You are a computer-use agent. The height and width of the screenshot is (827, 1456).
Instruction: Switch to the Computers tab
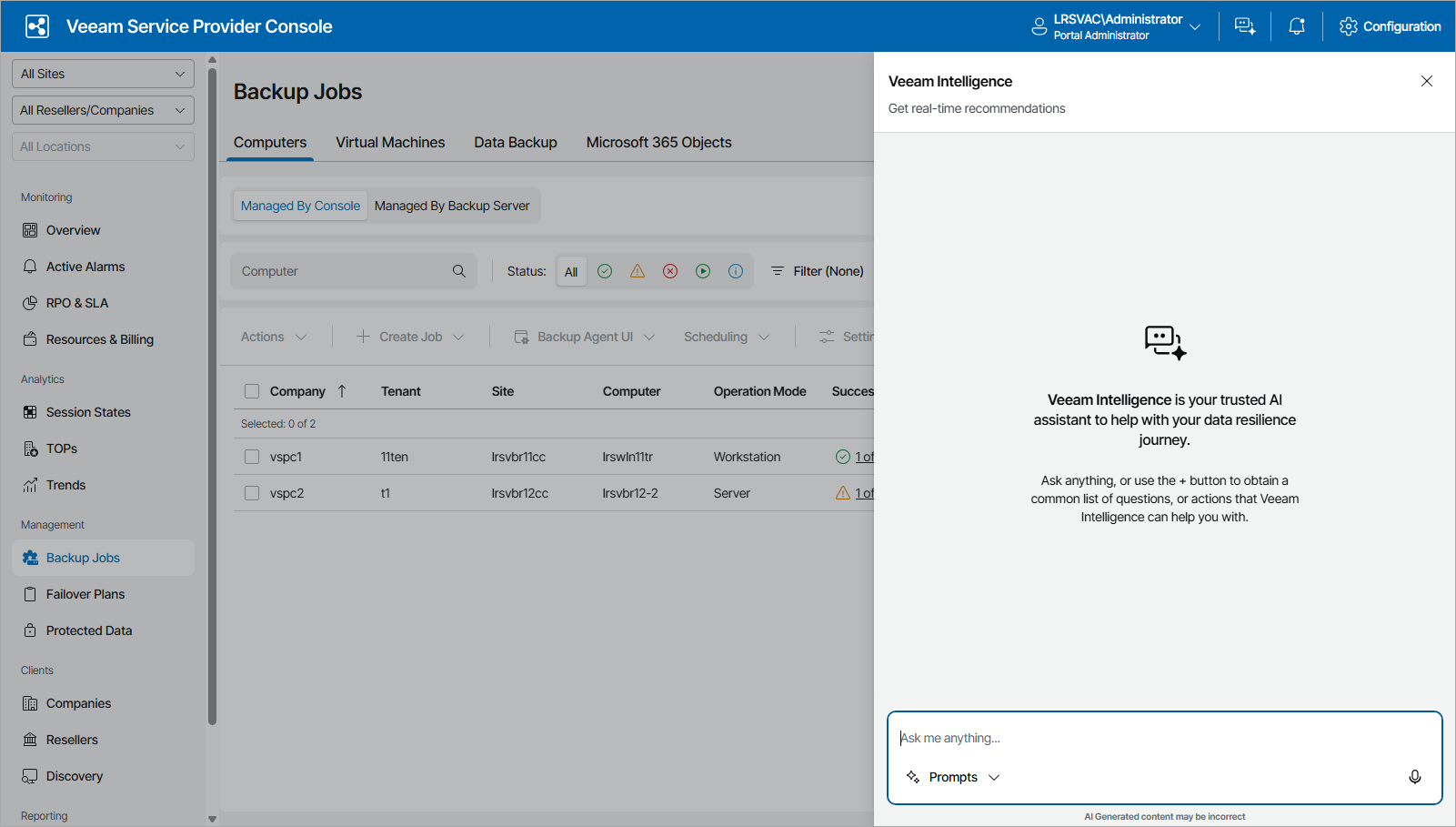point(270,143)
